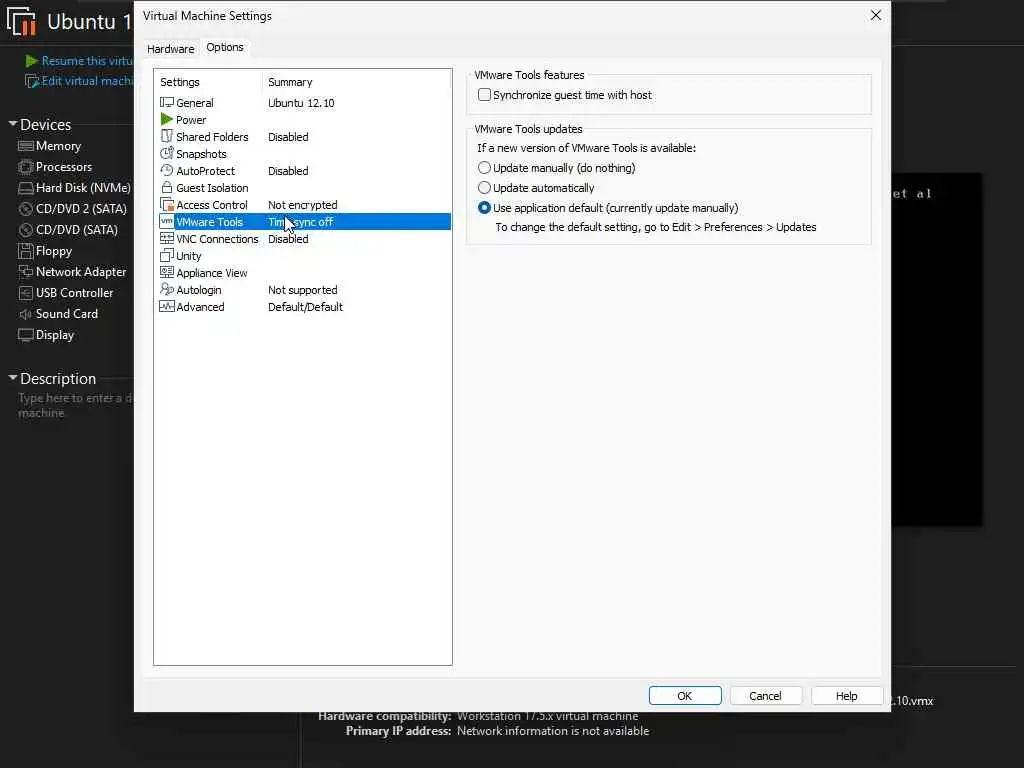The width and height of the screenshot is (1024, 768).
Task: Select the 'Shared Folders' settings label
Action: click(x=212, y=137)
